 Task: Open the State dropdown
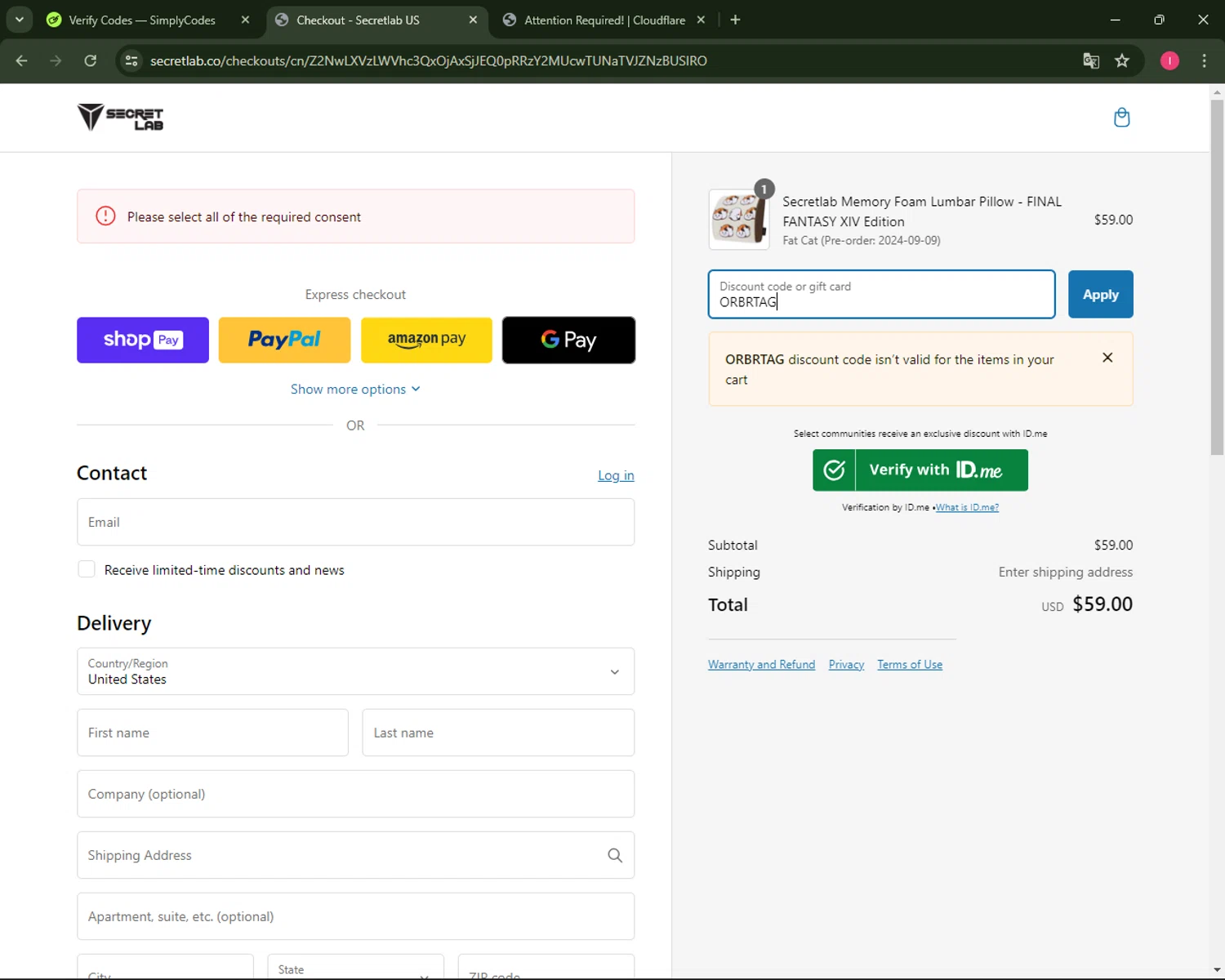click(x=355, y=967)
